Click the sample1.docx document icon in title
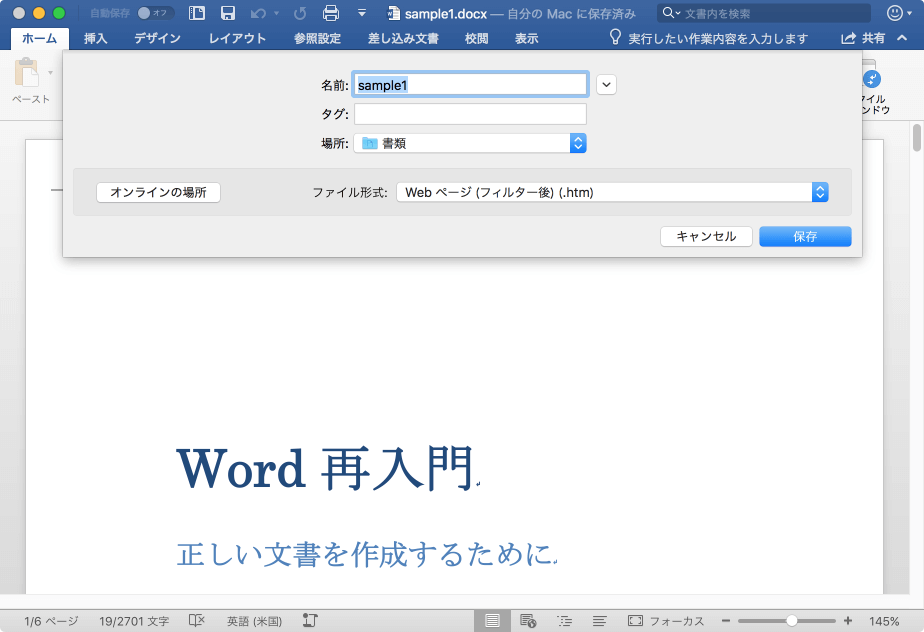Viewport: 924px width, 632px height. coord(393,13)
